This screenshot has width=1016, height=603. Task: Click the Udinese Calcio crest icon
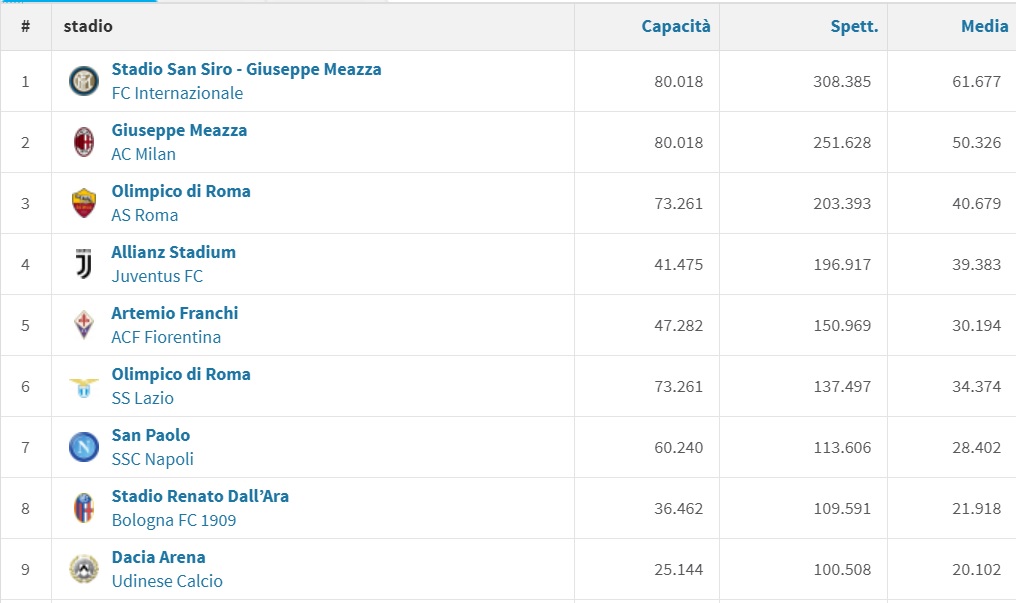[84, 569]
